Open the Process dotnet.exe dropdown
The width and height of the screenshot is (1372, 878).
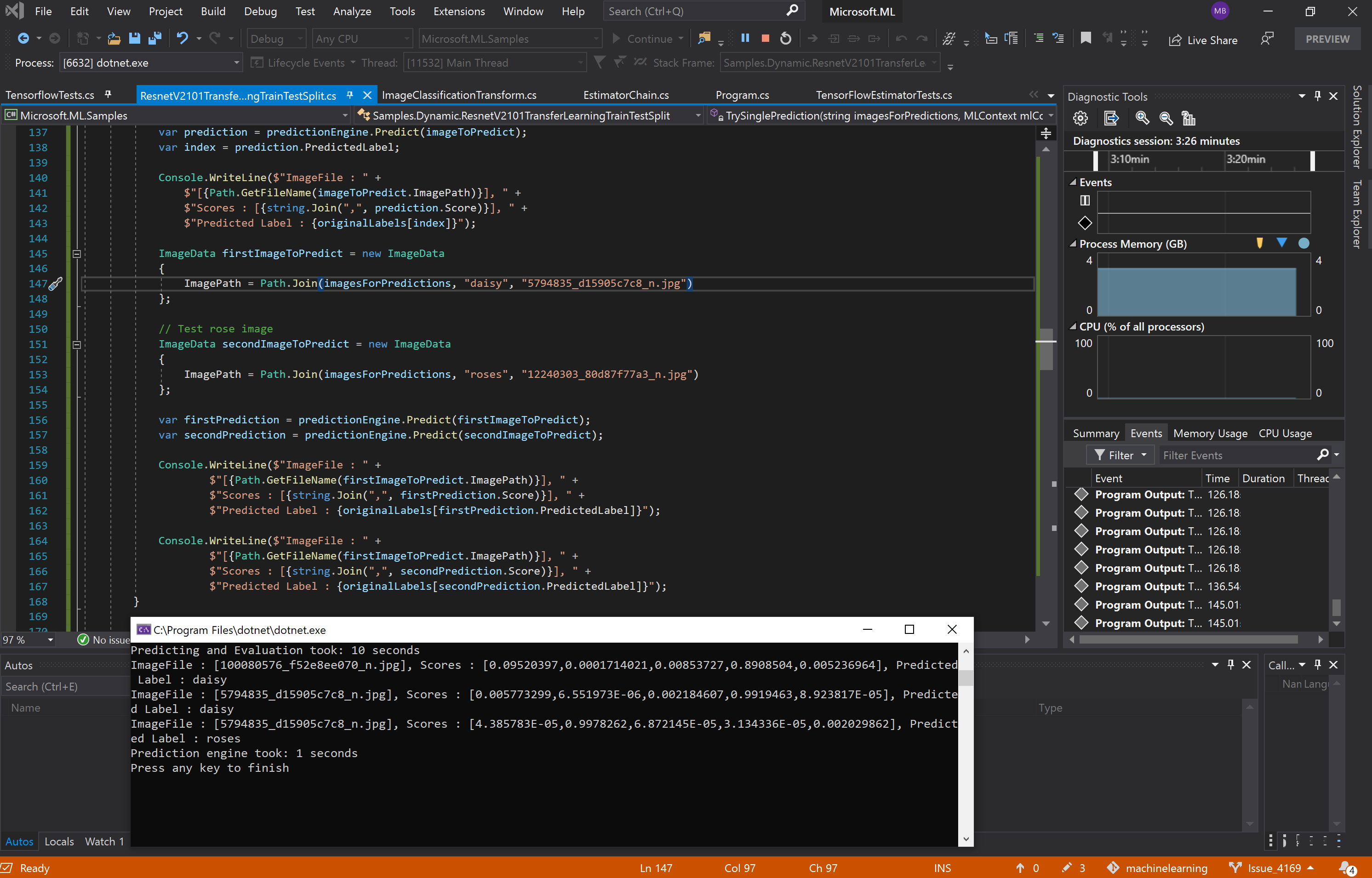pos(236,63)
